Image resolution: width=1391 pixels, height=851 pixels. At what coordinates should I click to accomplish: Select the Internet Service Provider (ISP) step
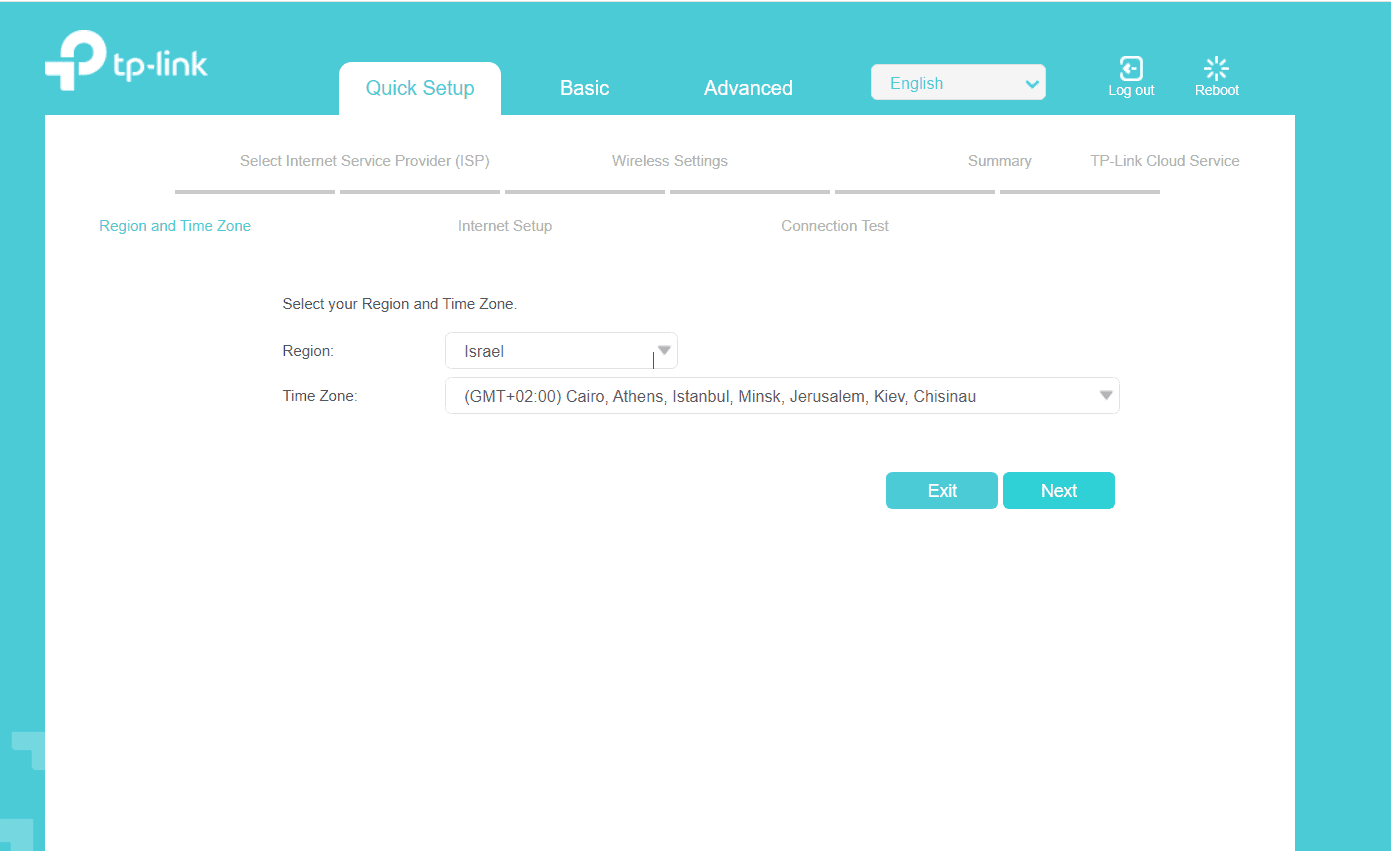[365, 161]
